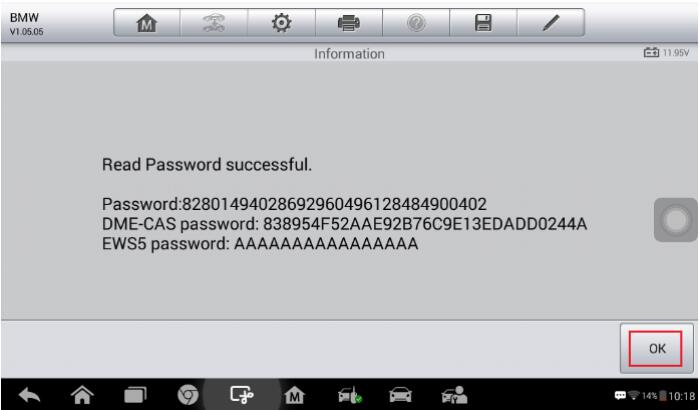Show recent apps from the navigation bar
Screen dimensions: 699x410
135,395
